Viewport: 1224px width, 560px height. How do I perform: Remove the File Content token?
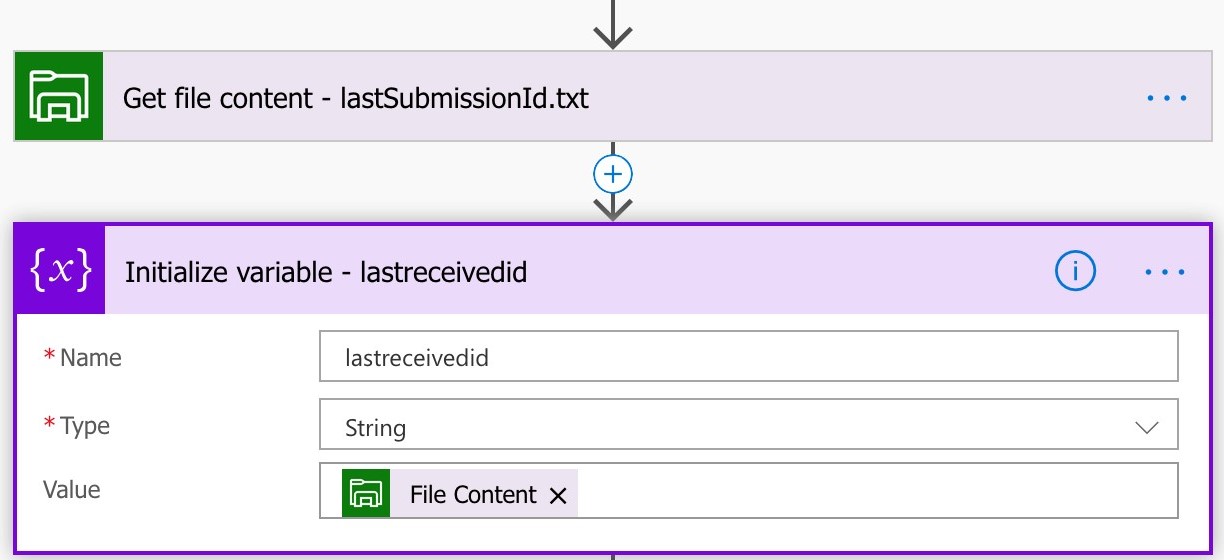coord(558,495)
